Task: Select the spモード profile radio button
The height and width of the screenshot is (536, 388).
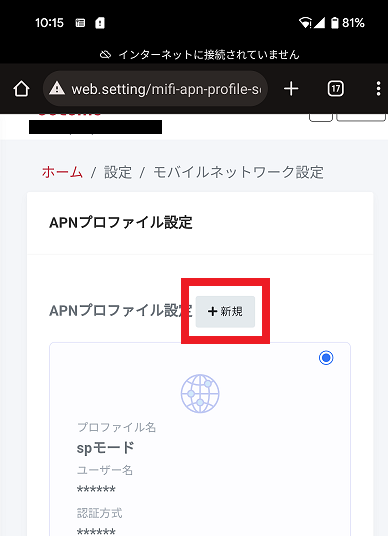Action: [326, 358]
